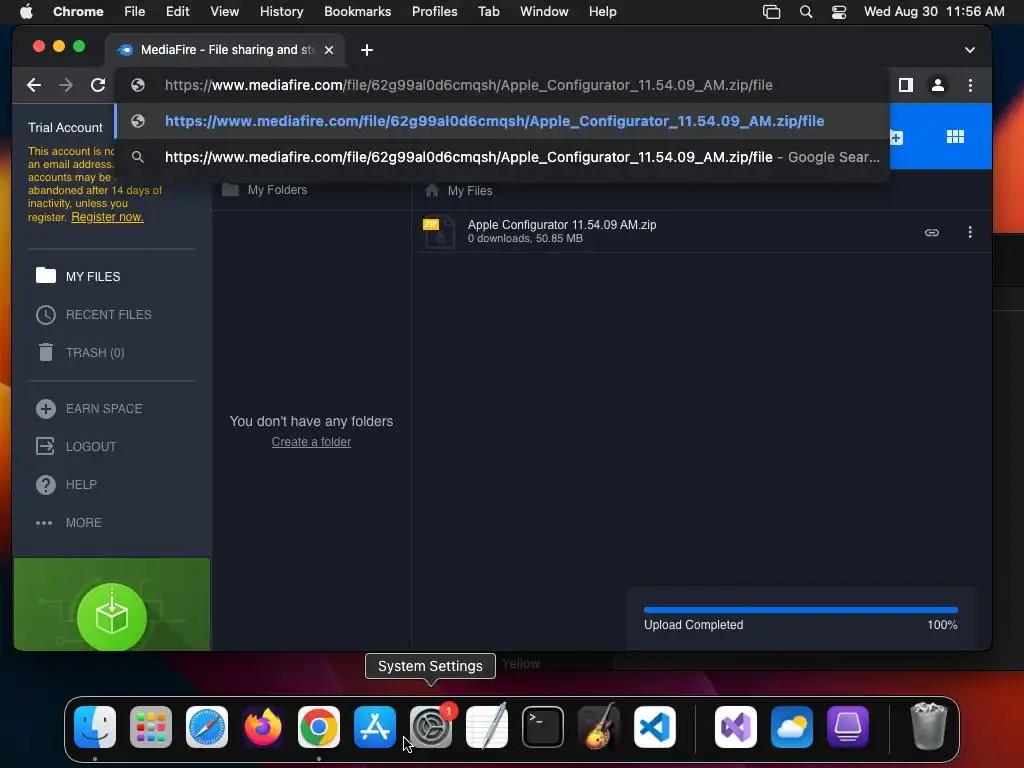The image size is (1024, 768).
Task: Open the Profiles menu
Action: click(434, 12)
